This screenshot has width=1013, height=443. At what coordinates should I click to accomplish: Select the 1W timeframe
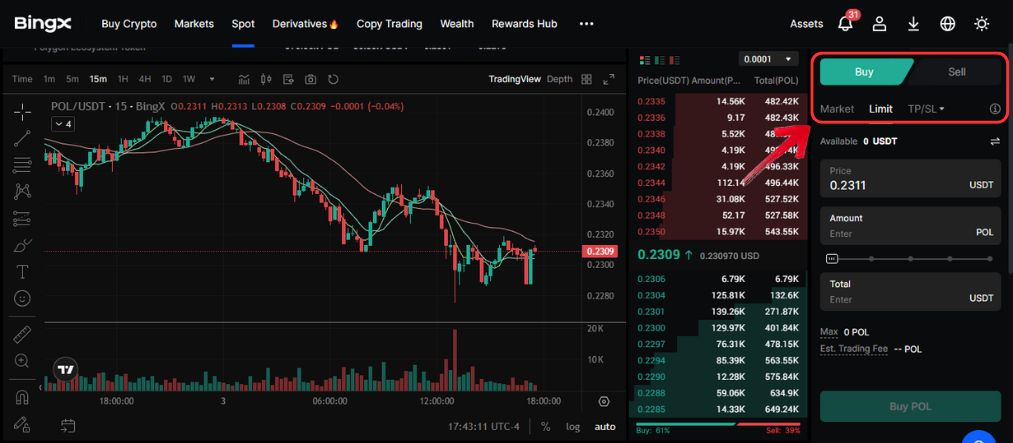(189, 79)
